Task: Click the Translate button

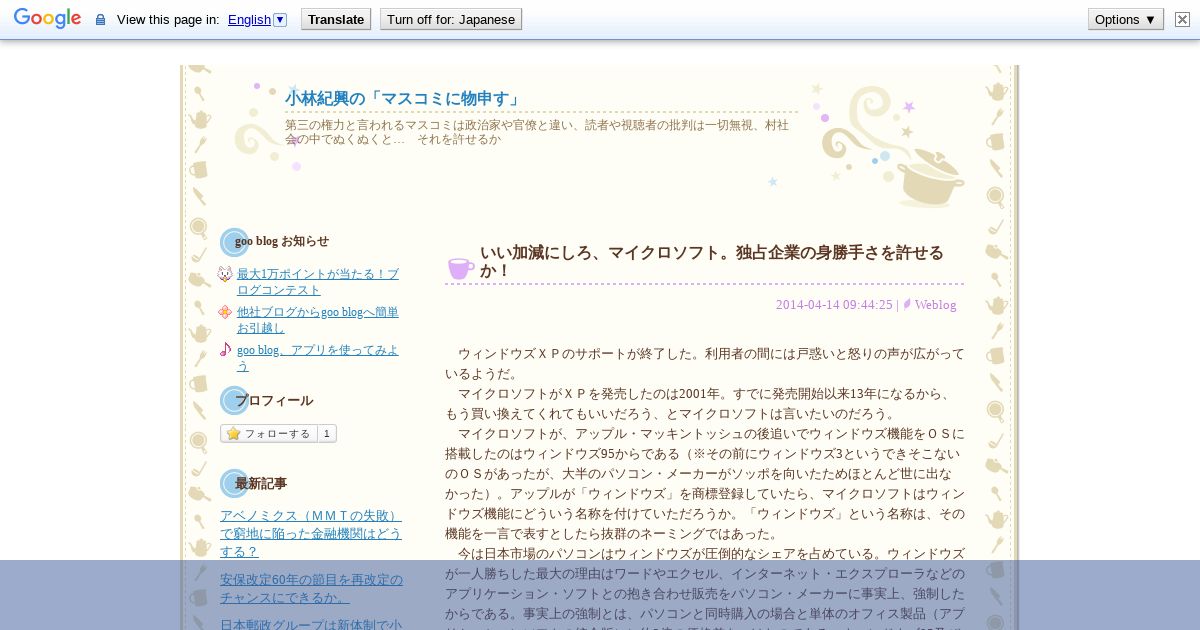Action: (x=336, y=19)
